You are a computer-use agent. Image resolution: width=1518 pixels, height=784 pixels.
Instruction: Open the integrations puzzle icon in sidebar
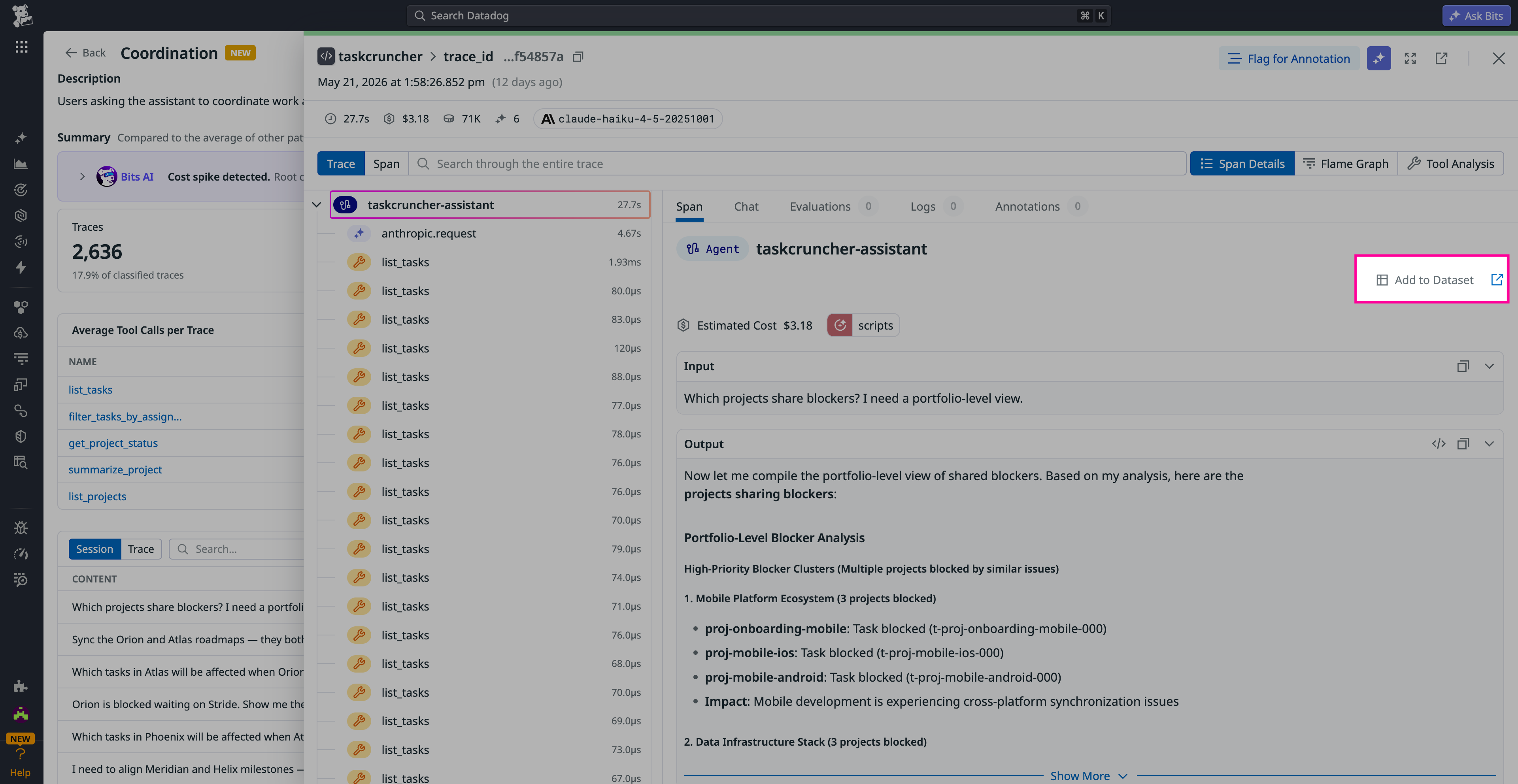tap(21, 686)
